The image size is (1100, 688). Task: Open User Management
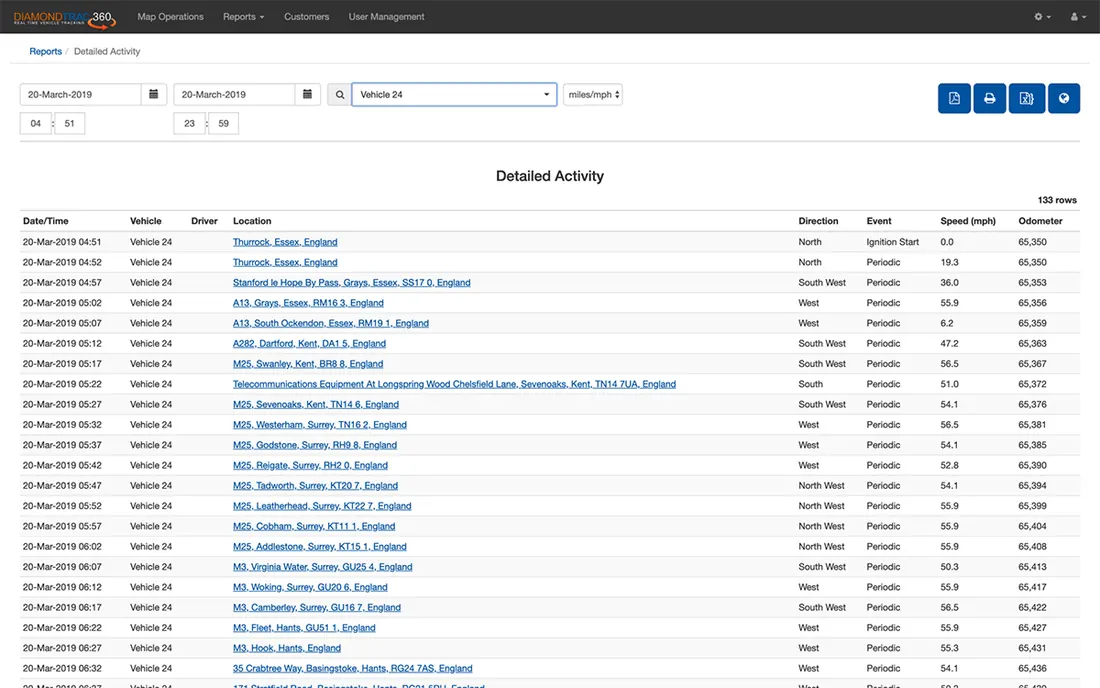(x=387, y=17)
